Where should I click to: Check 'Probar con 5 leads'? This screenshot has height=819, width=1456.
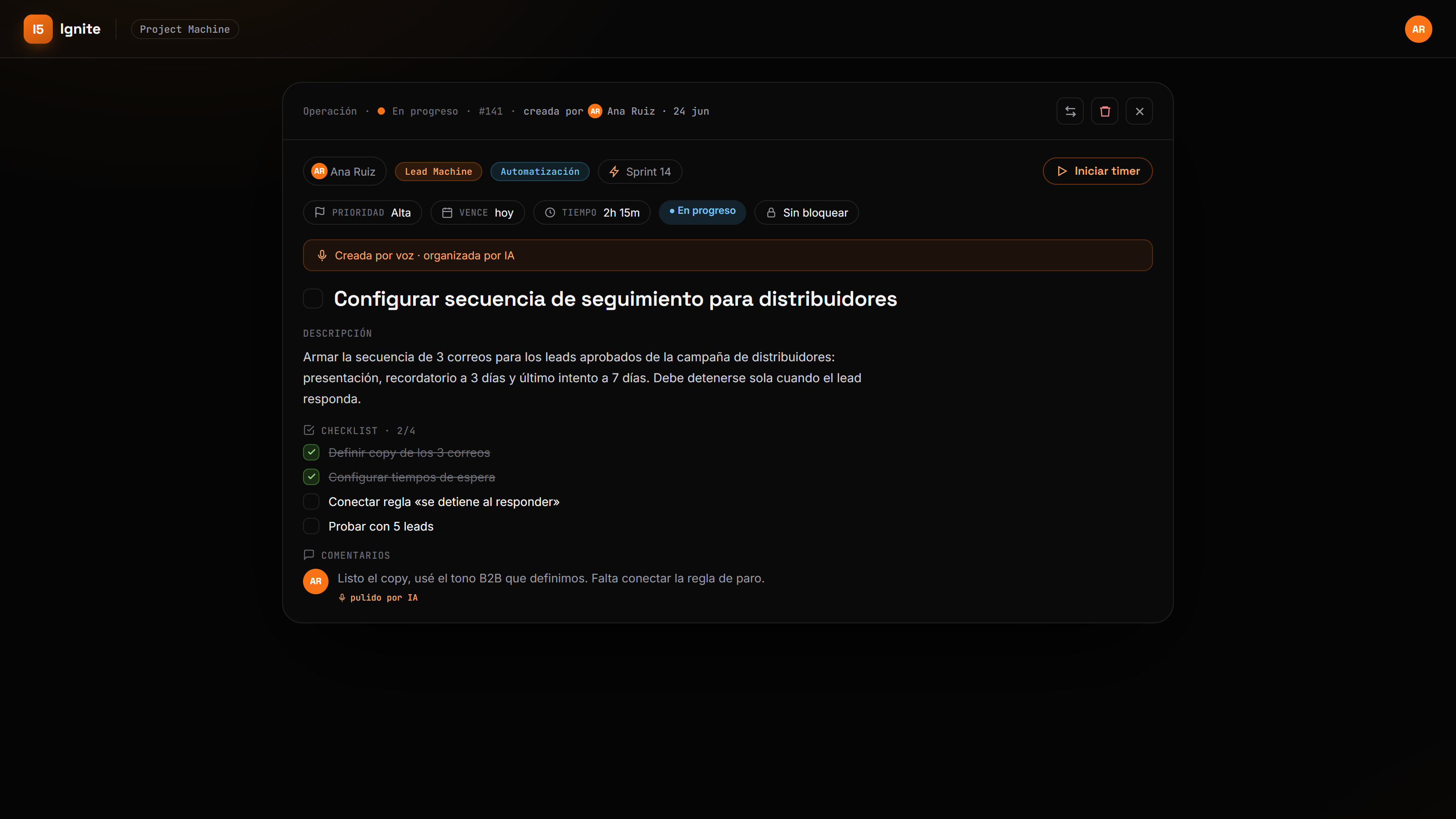point(311,526)
